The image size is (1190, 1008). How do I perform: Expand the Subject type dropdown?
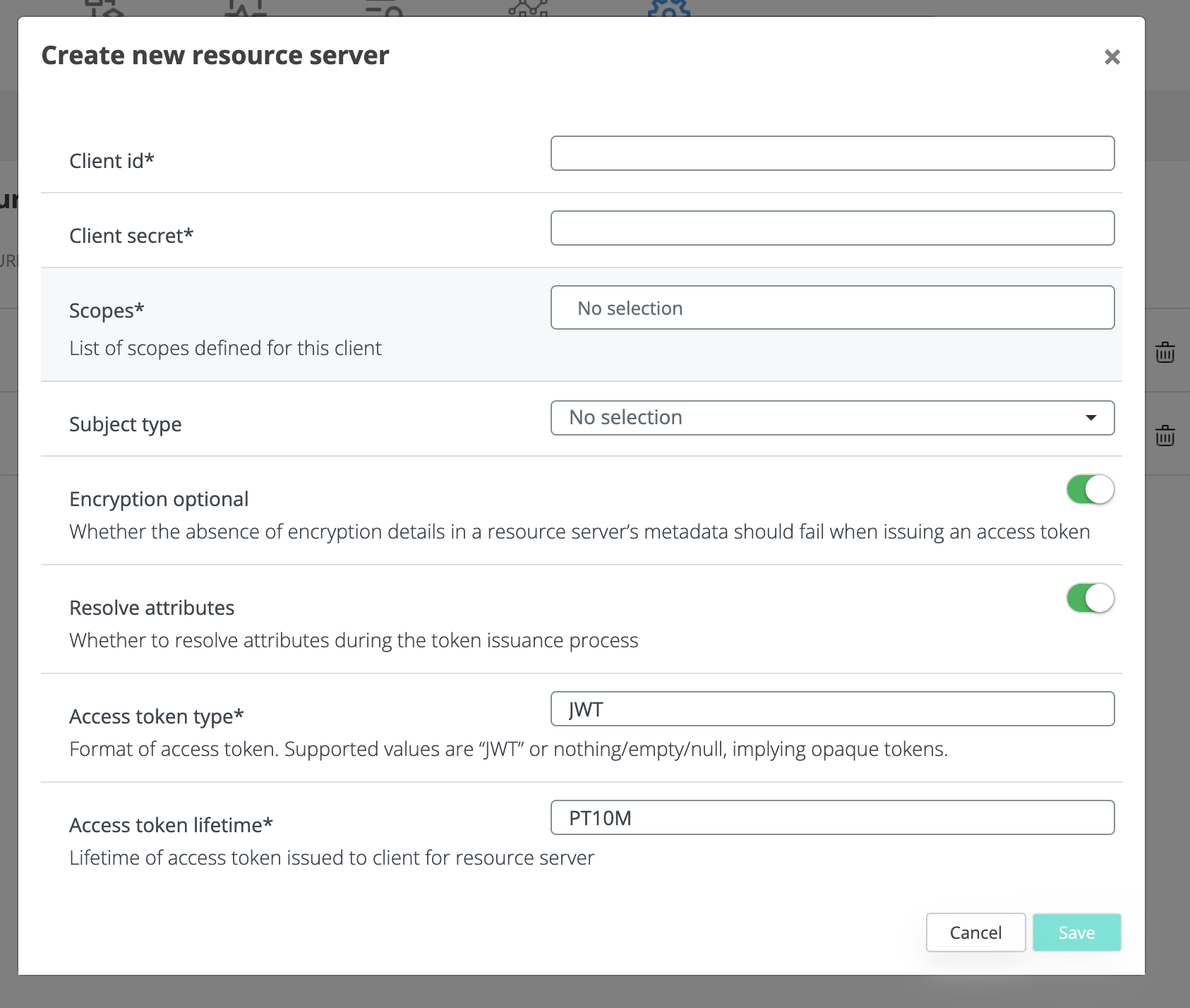tap(832, 418)
